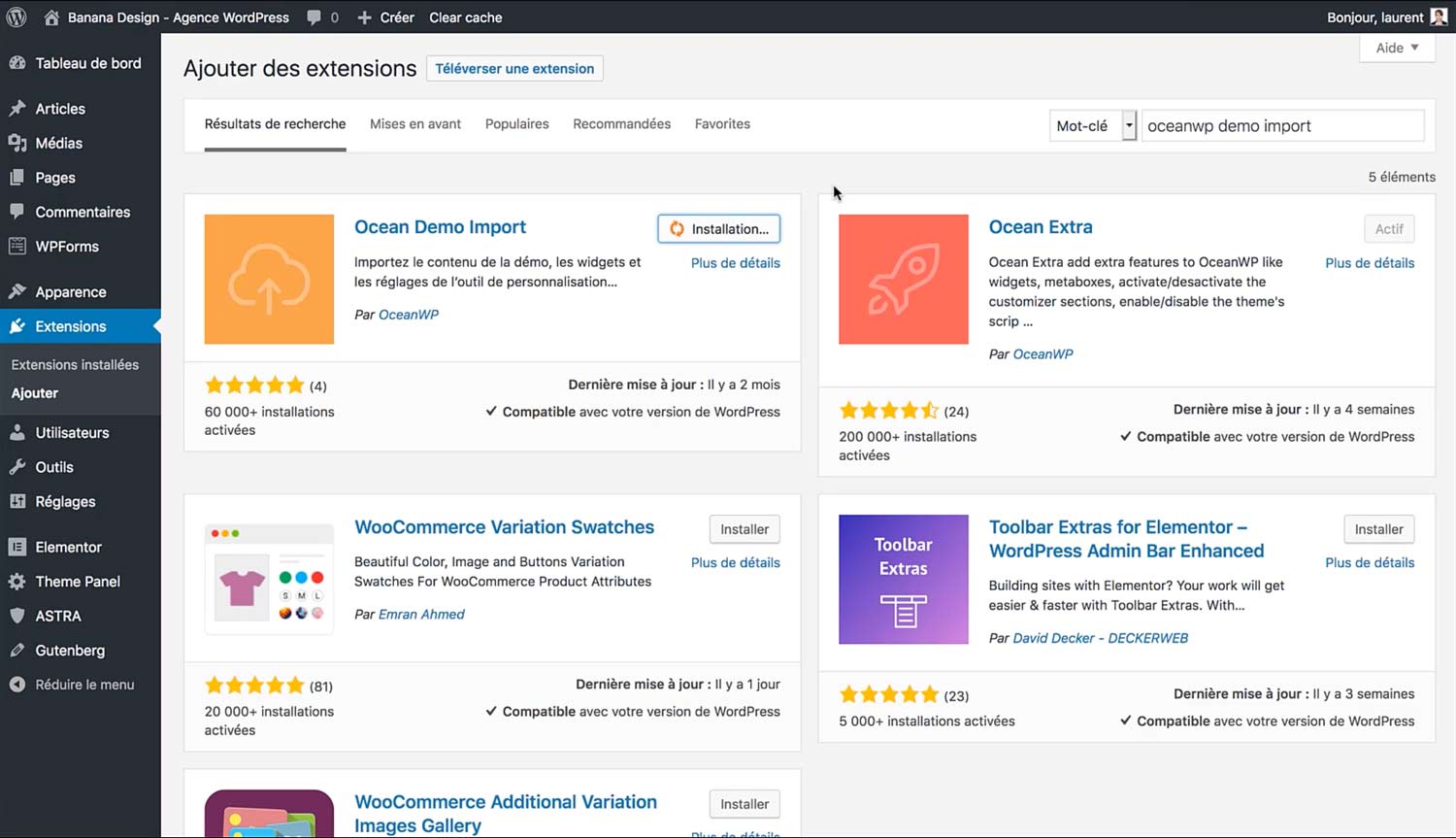Open the Mot-clé search type dropdown
Image resolution: width=1456 pixels, height=838 pixels.
pos(1093,126)
